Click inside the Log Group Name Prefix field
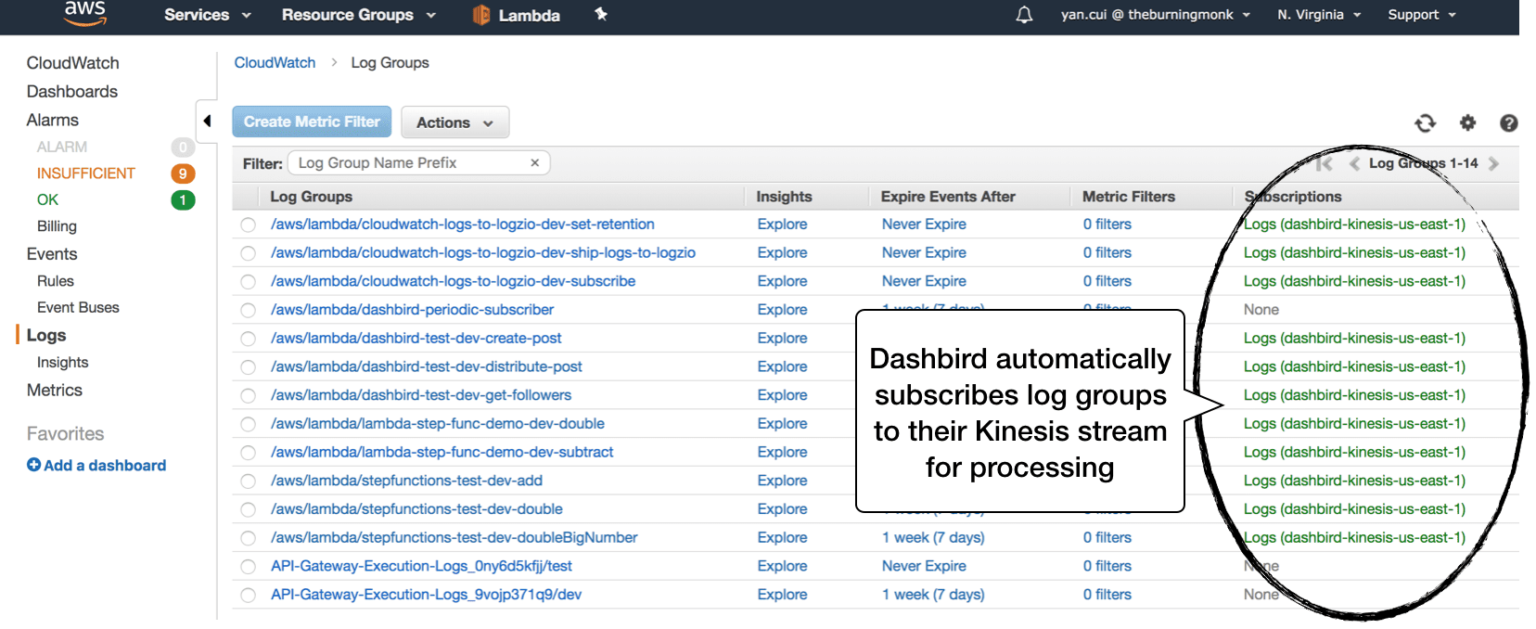This screenshot has height=629, width=1536. [400, 162]
